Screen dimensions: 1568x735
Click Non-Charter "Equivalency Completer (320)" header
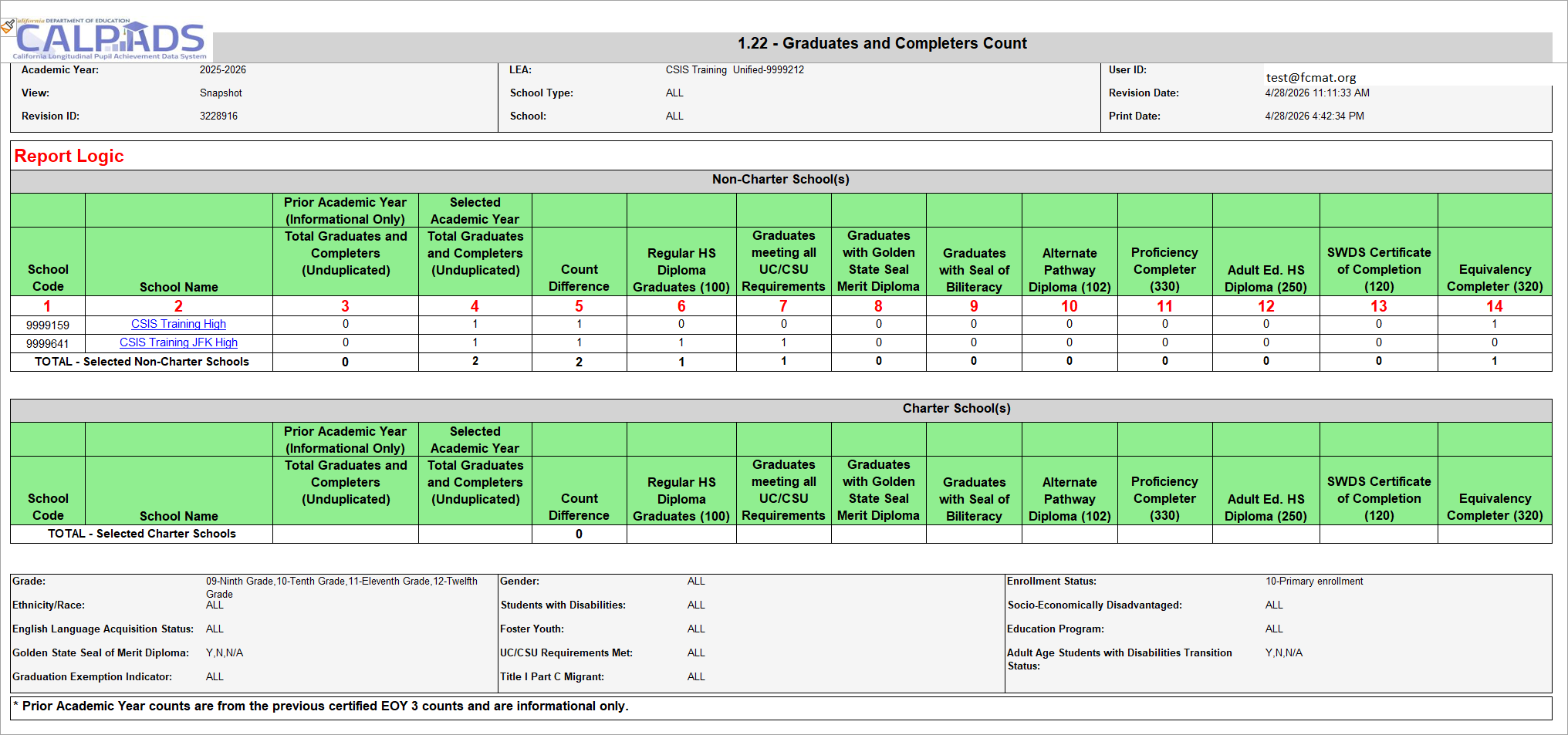coord(1495,278)
